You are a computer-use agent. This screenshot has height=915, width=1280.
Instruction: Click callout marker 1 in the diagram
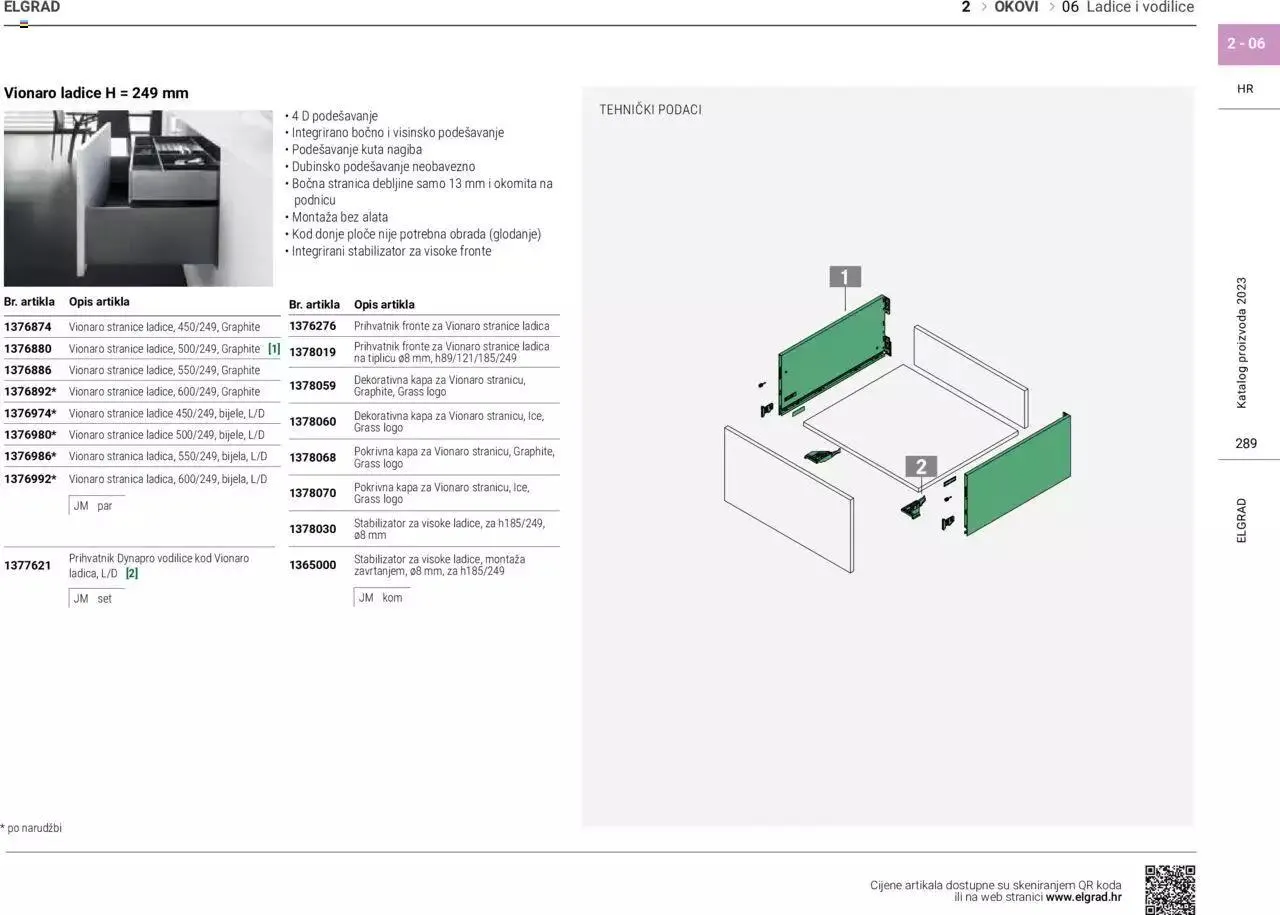click(845, 277)
